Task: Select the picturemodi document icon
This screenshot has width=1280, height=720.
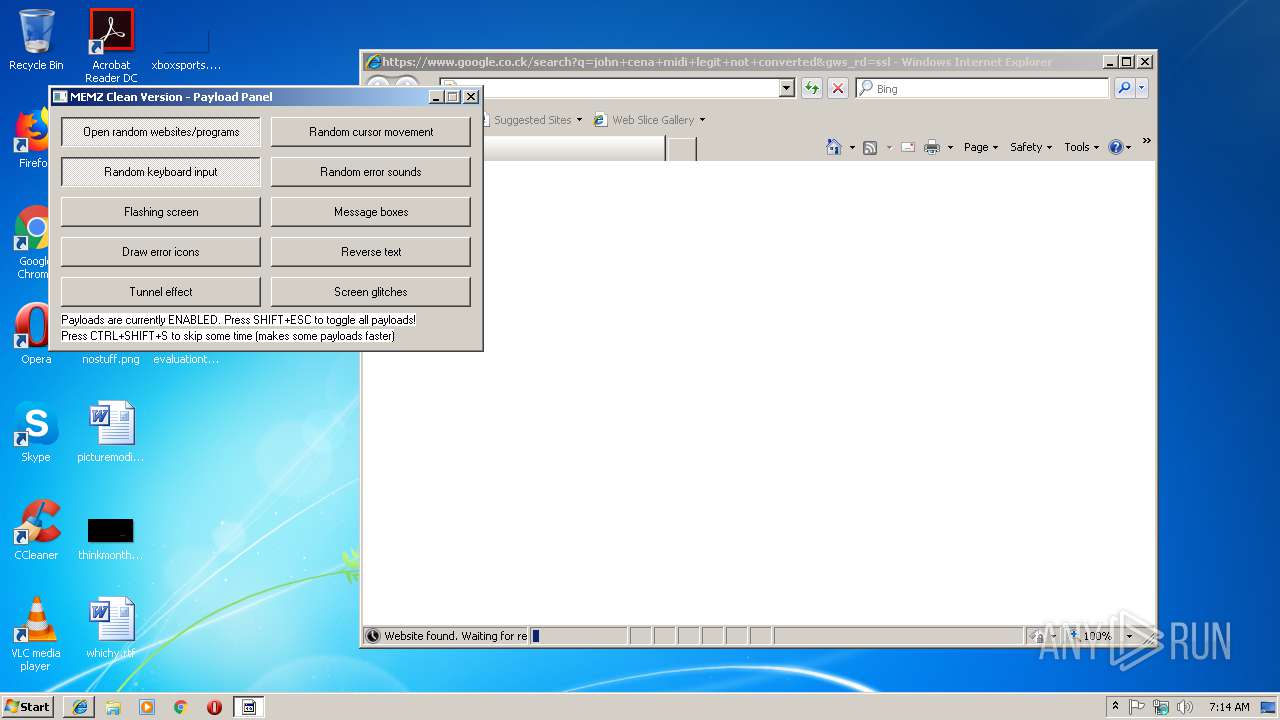Action: click(111, 432)
